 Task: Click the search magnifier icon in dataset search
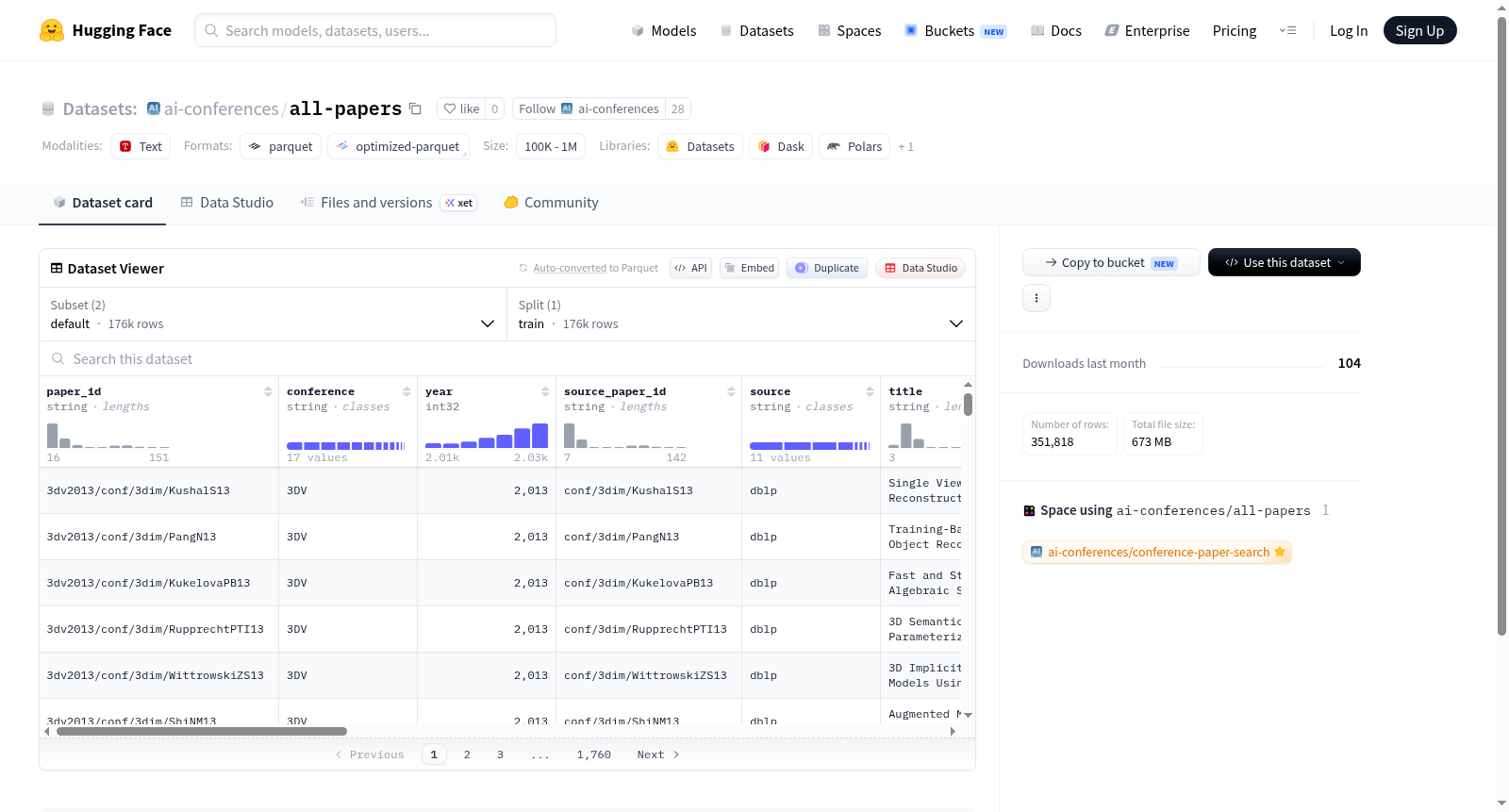point(58,358)
